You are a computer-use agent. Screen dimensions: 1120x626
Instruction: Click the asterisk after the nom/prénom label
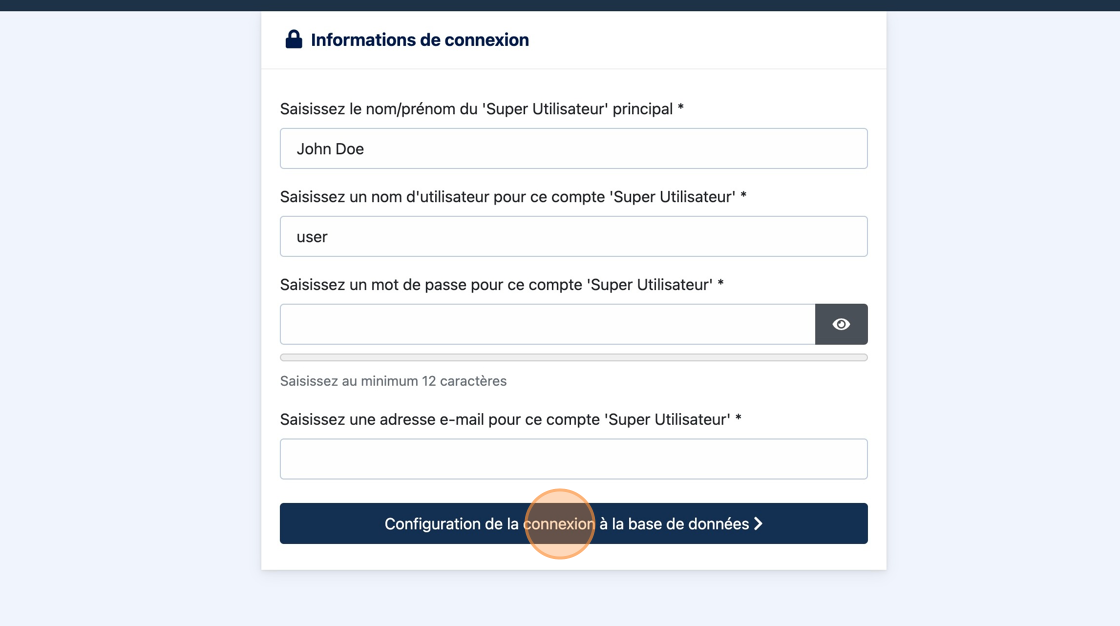tap(681, 108)
